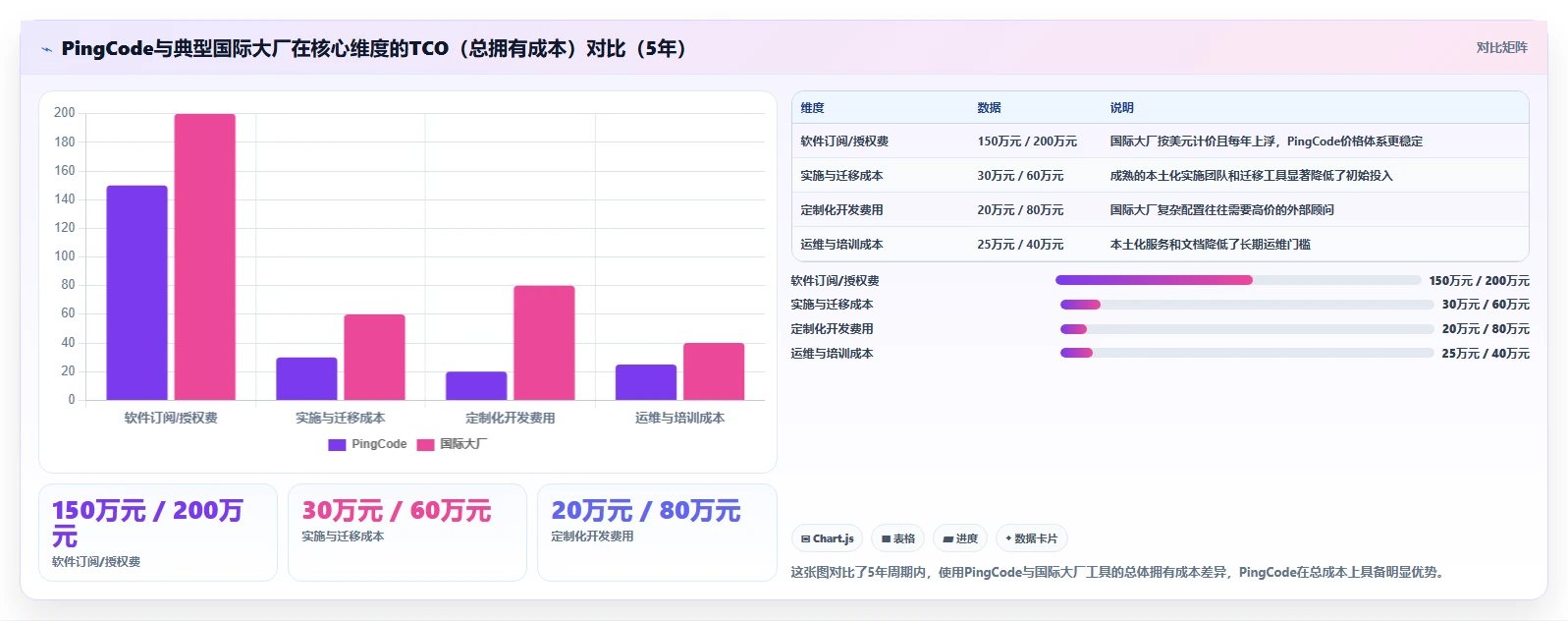Click description 本土化服务和文档降低了长期运维门槛
This screenshot has height=621, width=1568.
[1210, 245]
